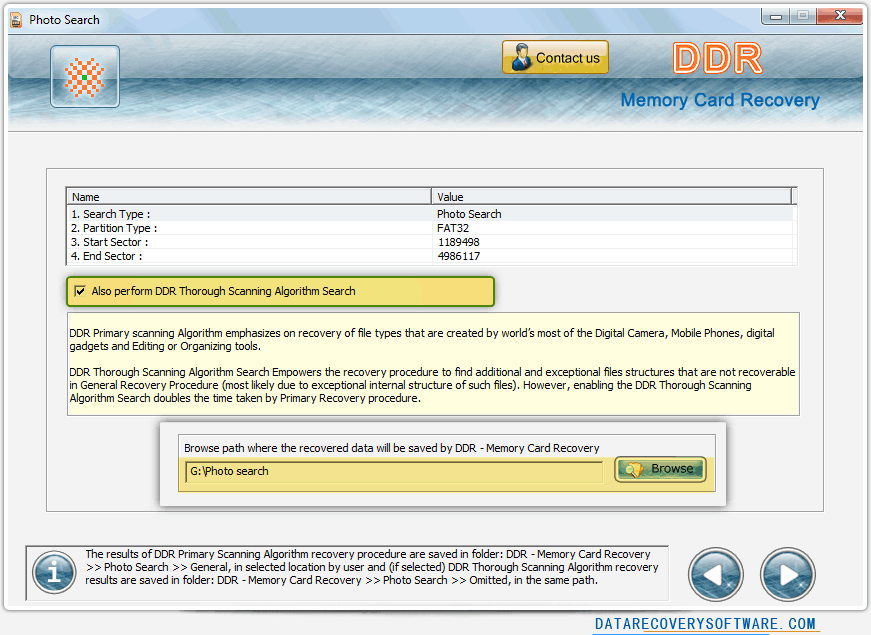Select the '3. Start Sector :' row
This screenshot has height=635, width=871.
click(x=431, y=242)
